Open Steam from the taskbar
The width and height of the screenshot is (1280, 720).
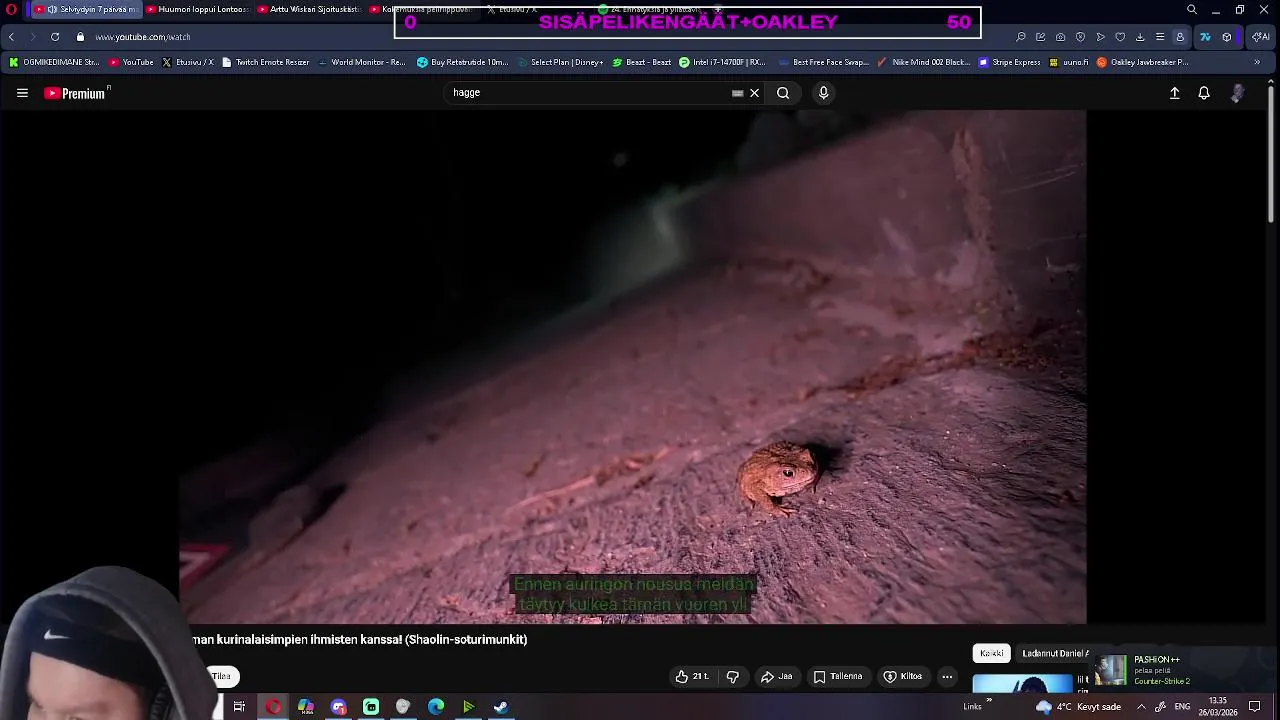point(501,707)
